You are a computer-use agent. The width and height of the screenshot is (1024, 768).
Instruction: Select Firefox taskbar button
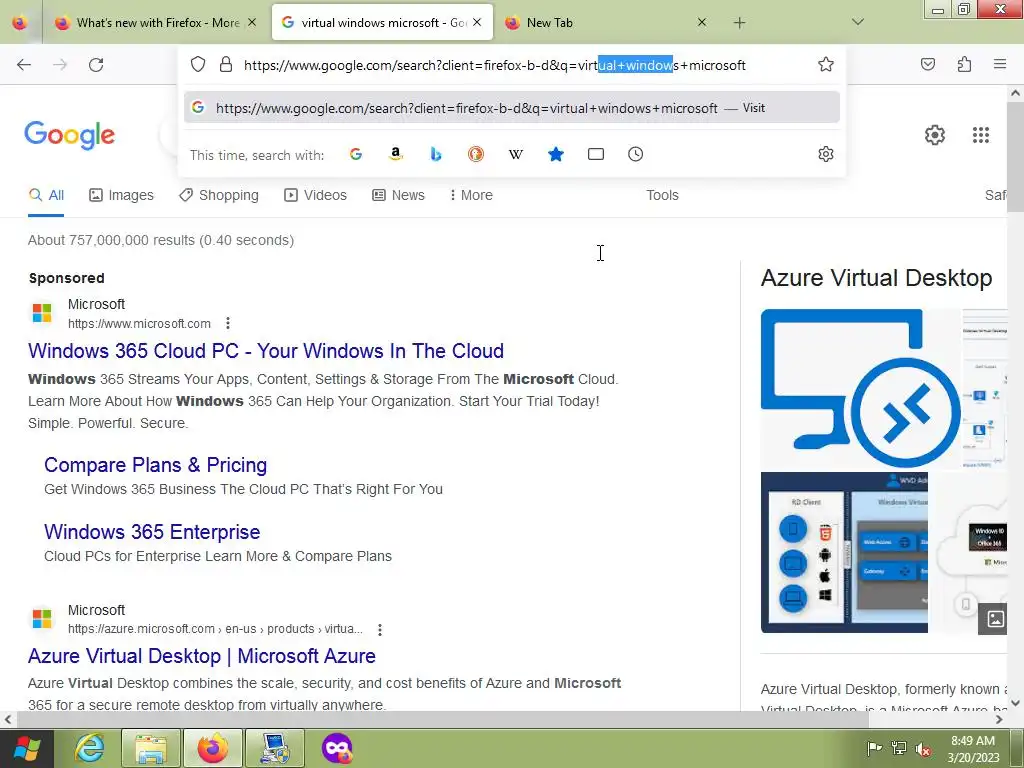coord(213,748)
